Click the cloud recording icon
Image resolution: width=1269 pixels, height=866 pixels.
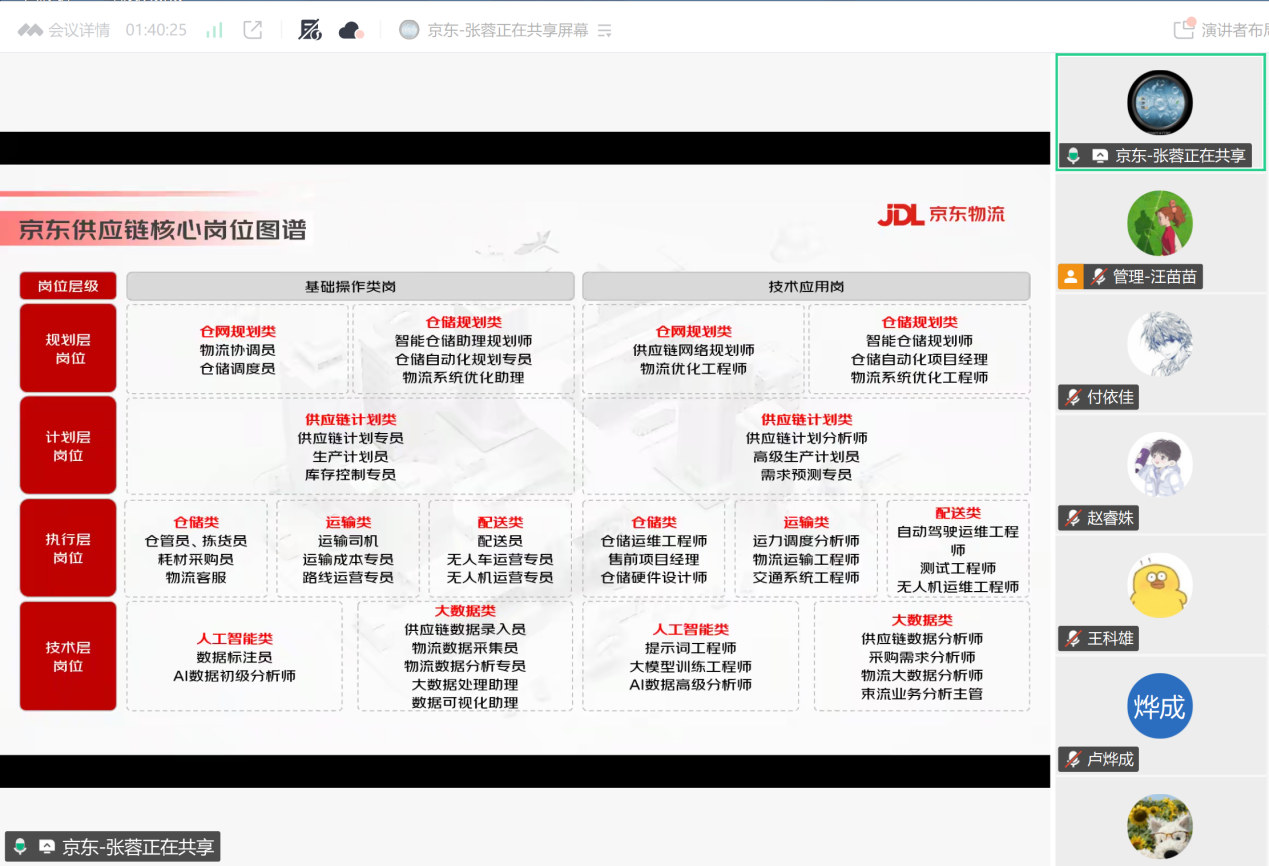350,30
